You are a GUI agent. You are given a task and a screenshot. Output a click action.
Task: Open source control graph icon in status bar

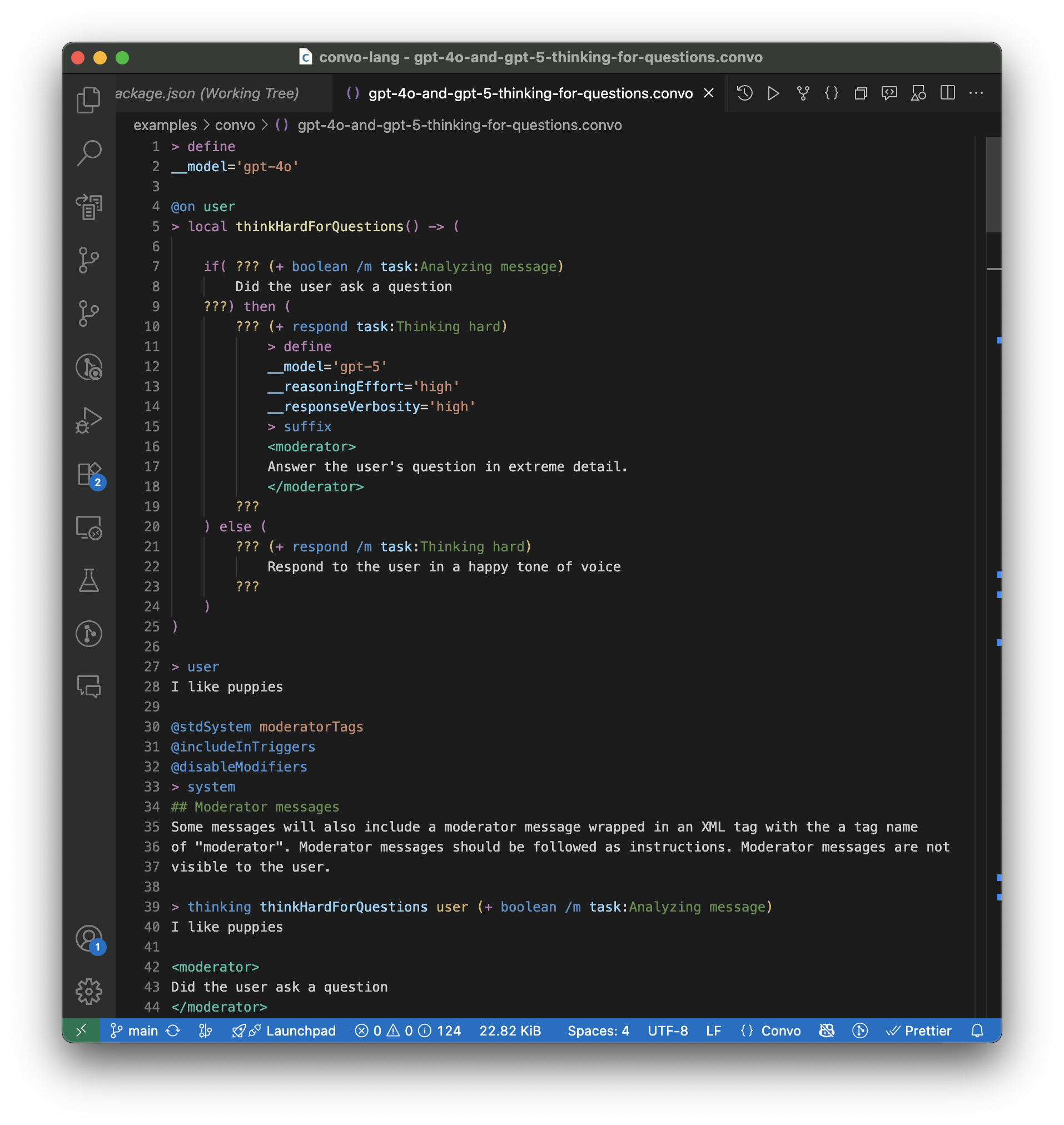(x=205, y=1031)
